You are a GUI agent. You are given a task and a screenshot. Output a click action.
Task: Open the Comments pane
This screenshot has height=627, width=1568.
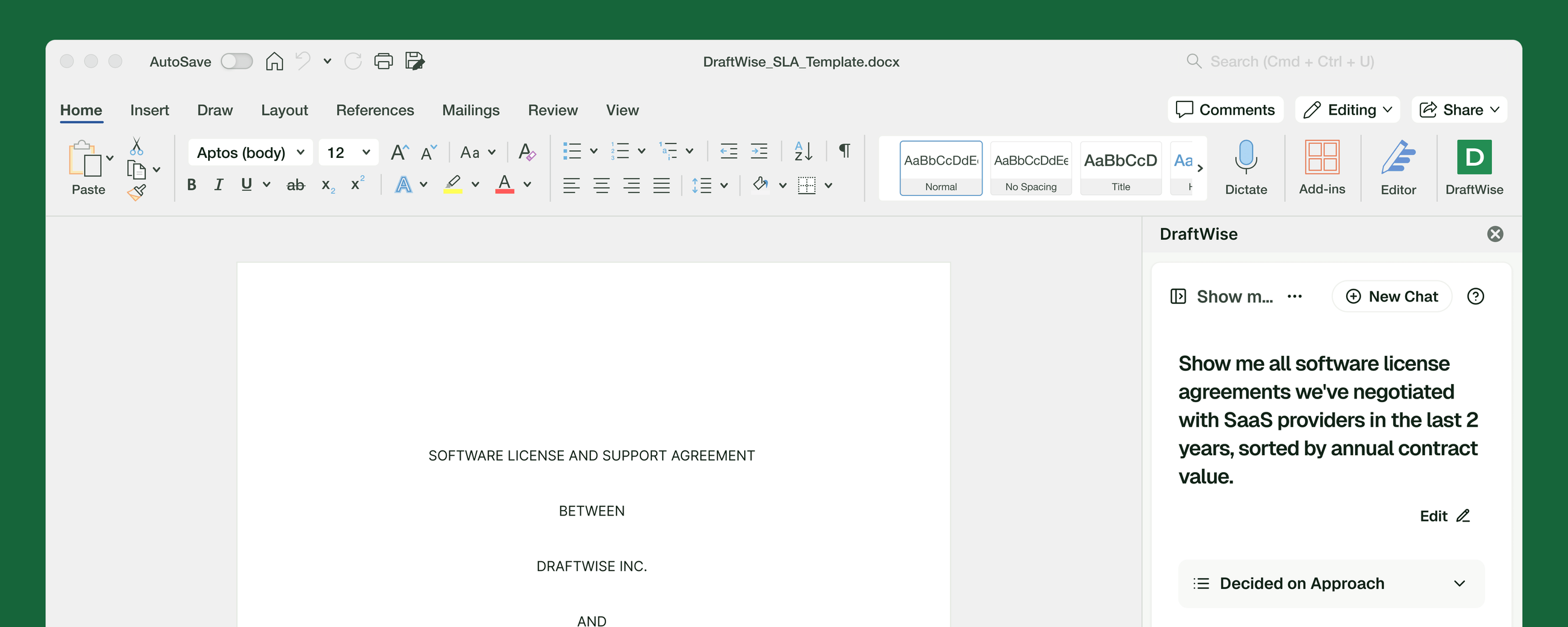(1225, 110)
